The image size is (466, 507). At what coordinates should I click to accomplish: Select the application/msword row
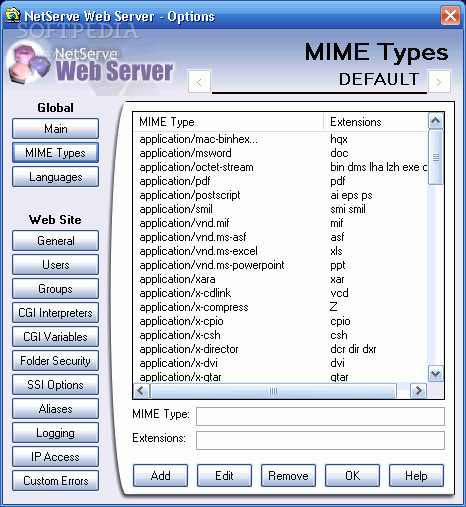click(x=280, y=153)
